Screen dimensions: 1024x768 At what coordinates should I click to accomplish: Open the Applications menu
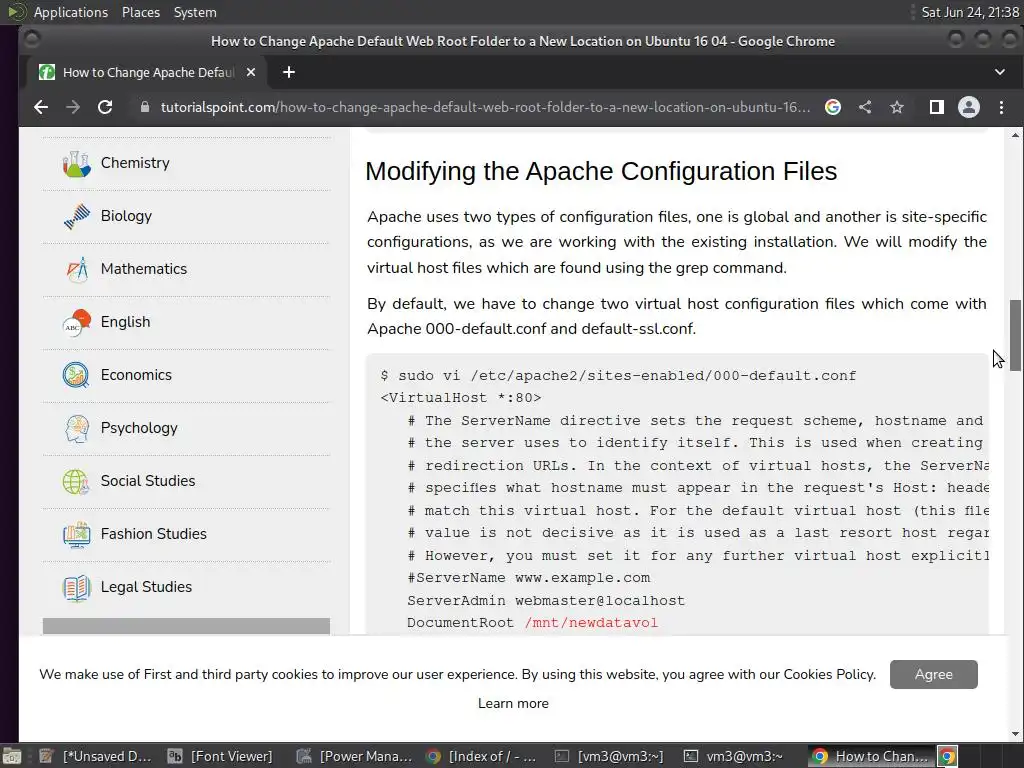pos(71,12)
